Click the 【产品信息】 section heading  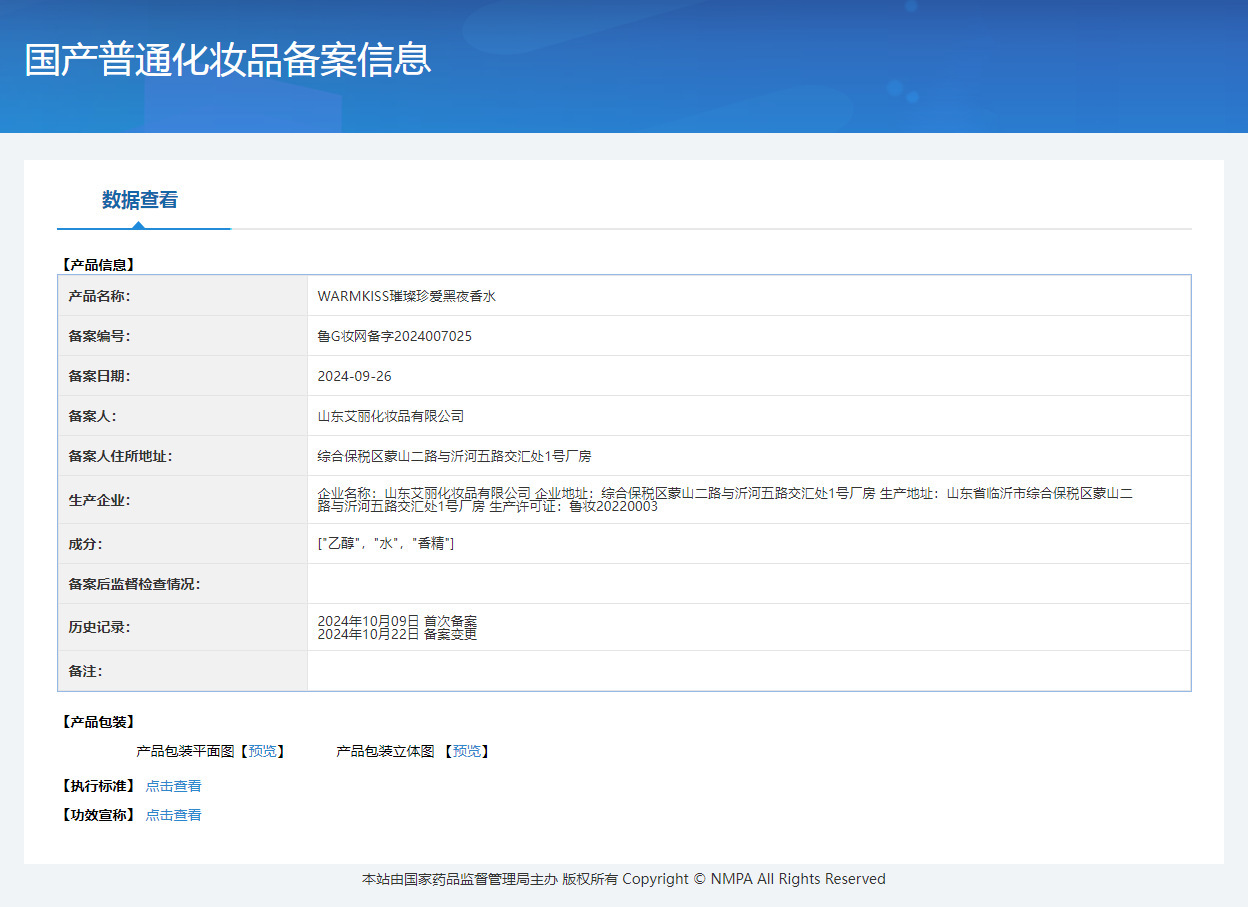click(97, 265)
